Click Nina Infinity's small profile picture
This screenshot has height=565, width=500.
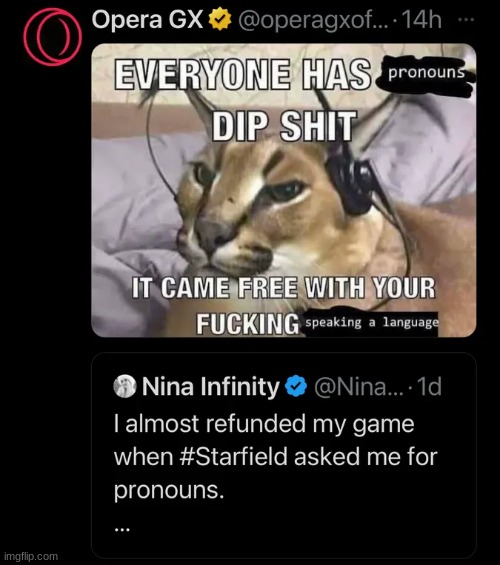click(x=125, y=386)
